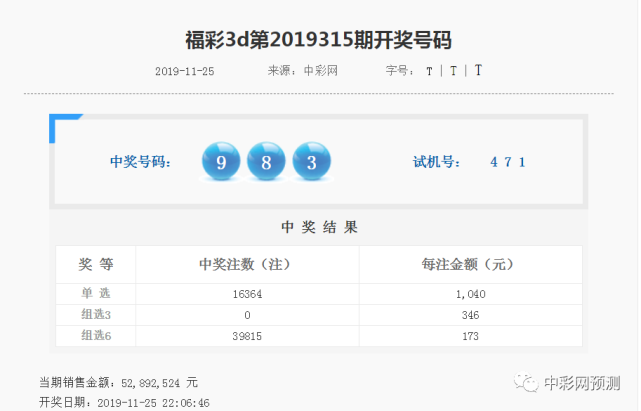Click the 组选6 winning count 39815

[x=247, y=336]
